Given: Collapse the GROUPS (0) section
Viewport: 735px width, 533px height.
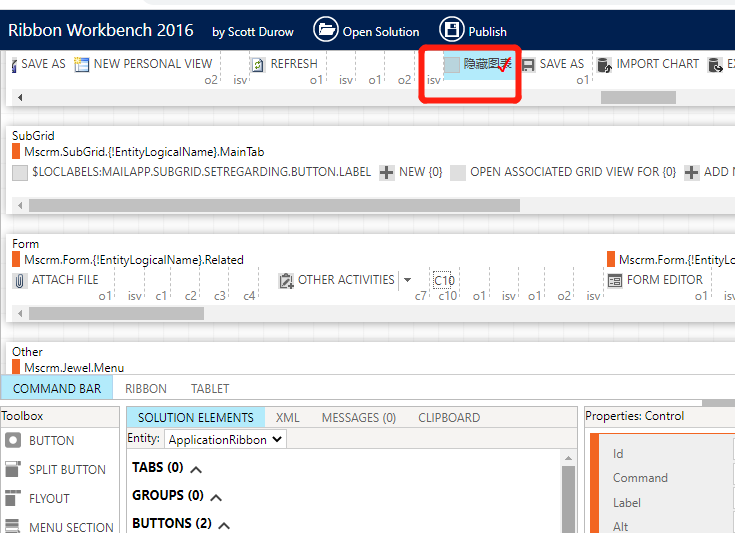Looking at the screenshot, I should pos(216,497).
